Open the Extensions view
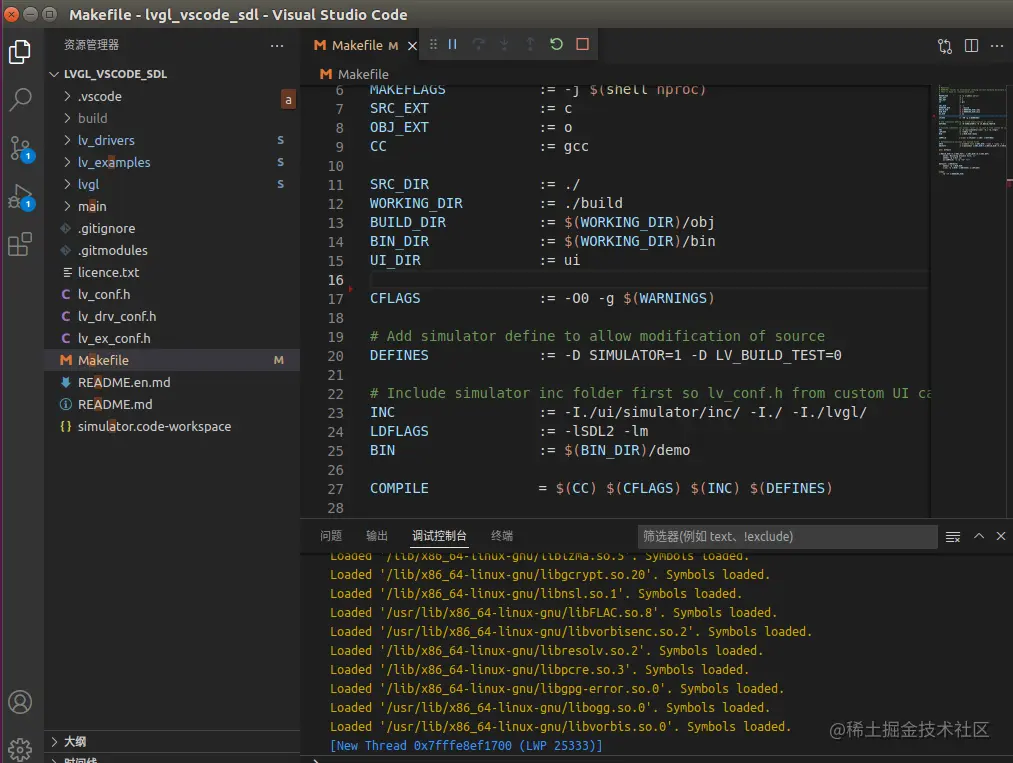 tap(20, 245)
